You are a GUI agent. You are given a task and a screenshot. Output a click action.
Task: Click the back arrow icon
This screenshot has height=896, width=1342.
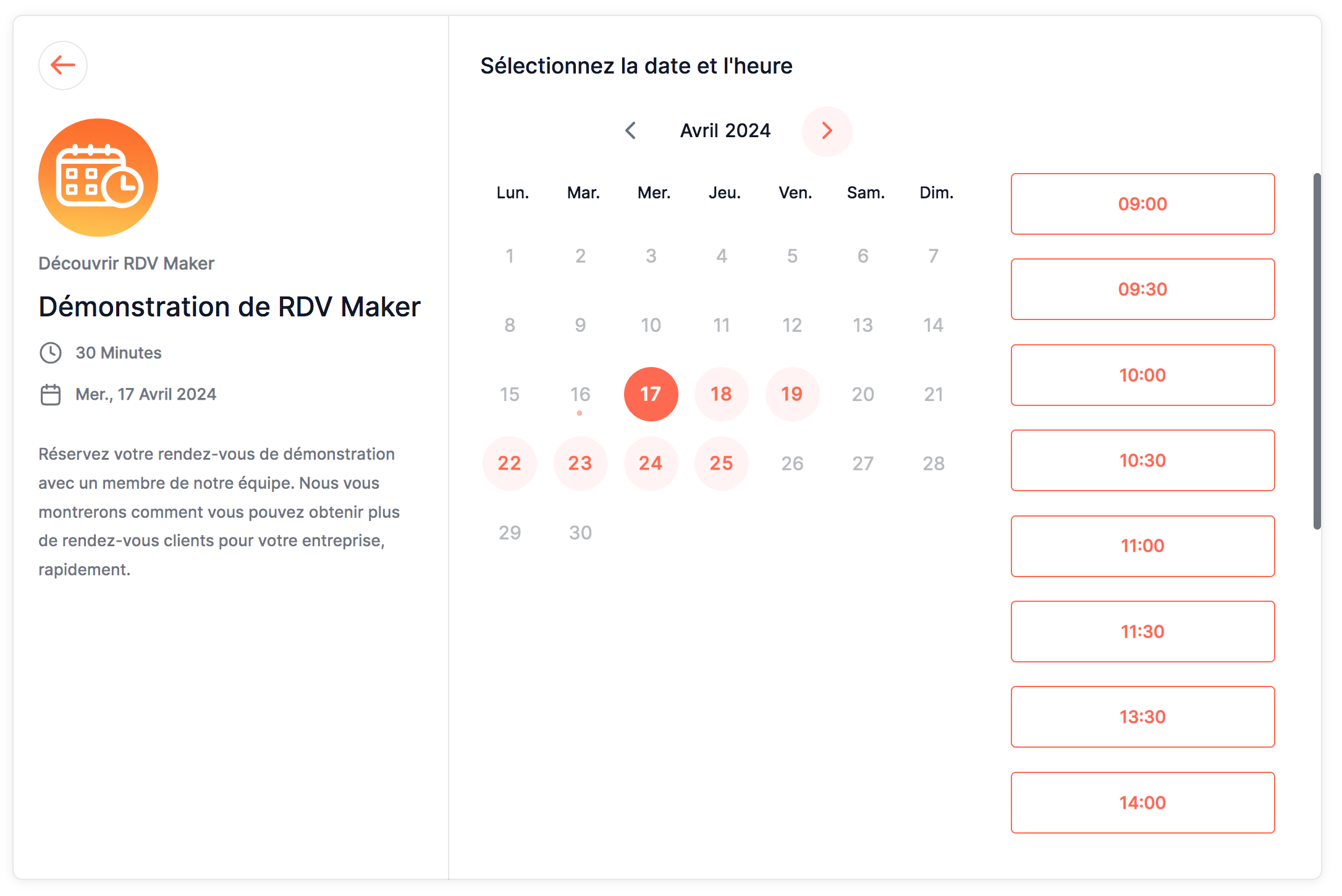click(62, 65)
